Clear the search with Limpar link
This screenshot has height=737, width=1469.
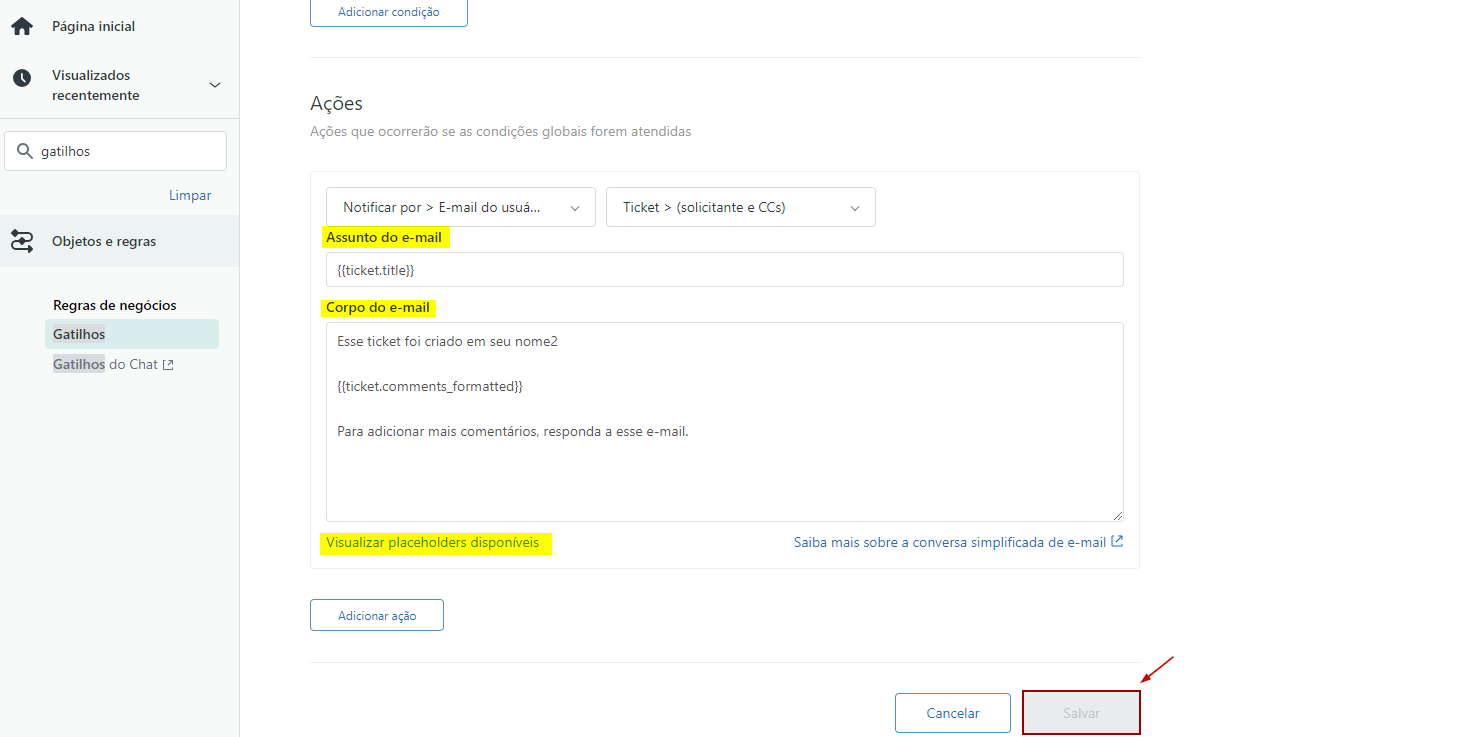point(190,196)
